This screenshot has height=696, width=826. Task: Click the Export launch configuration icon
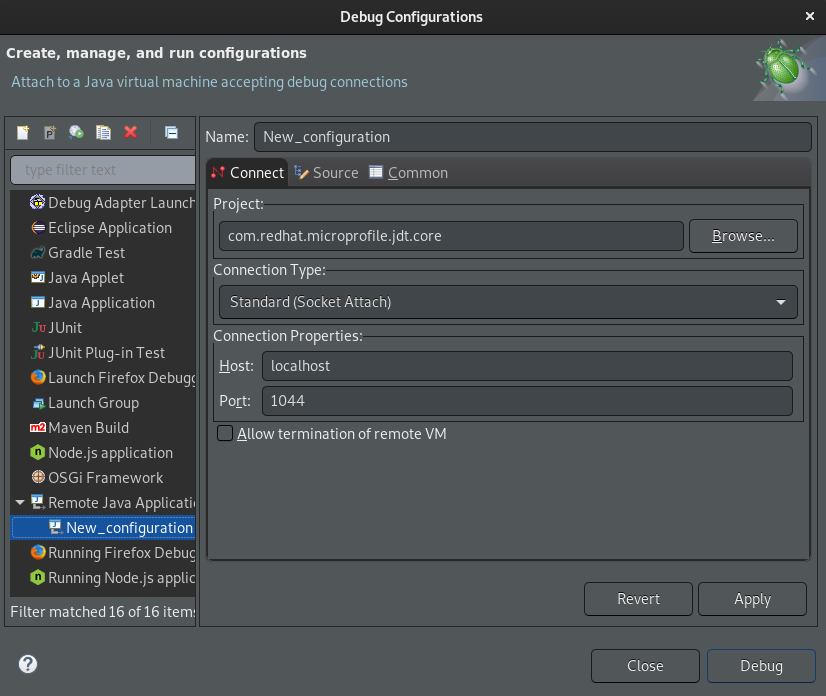76,132
